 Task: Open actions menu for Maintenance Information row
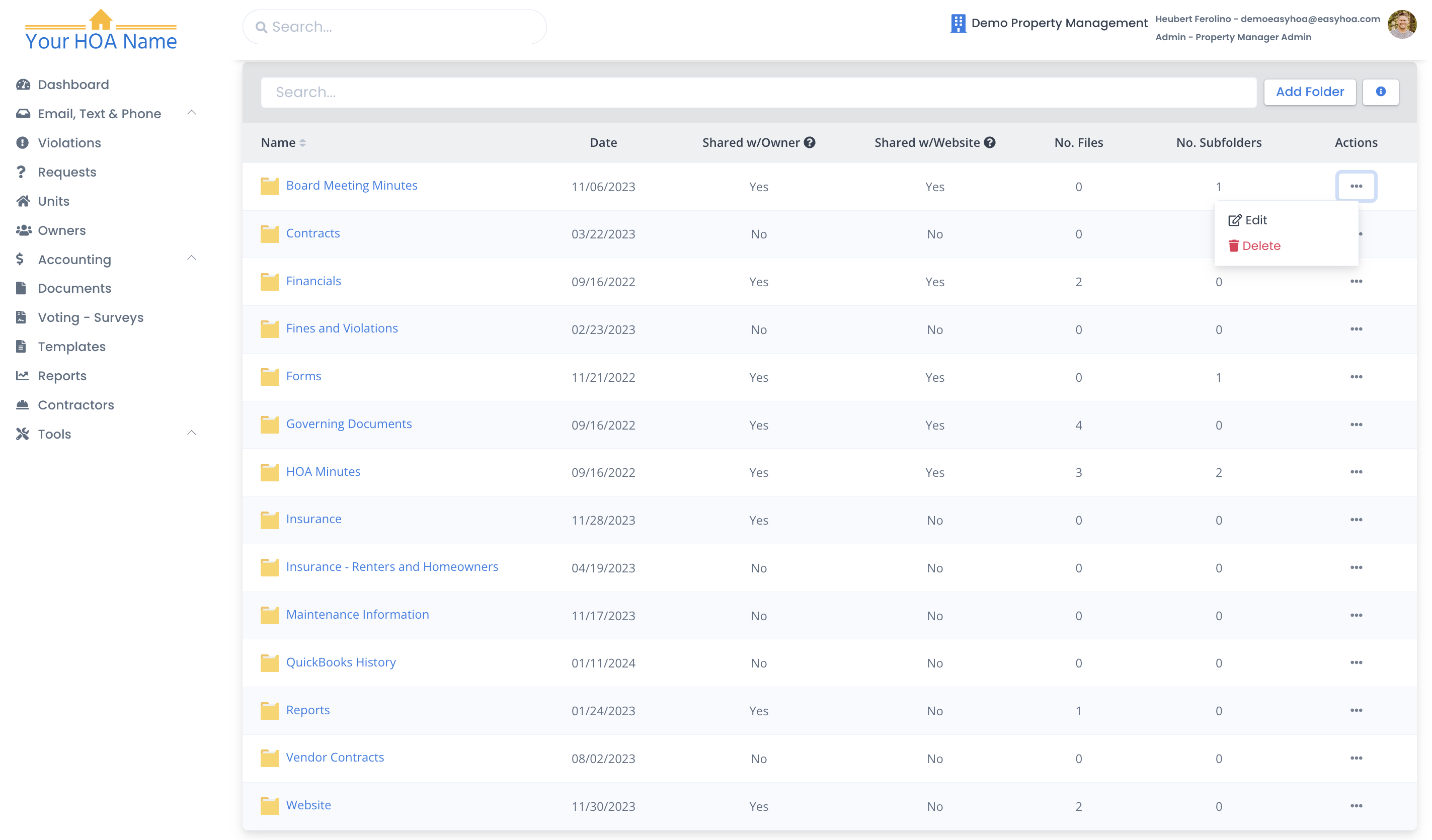pos(1356,615)
